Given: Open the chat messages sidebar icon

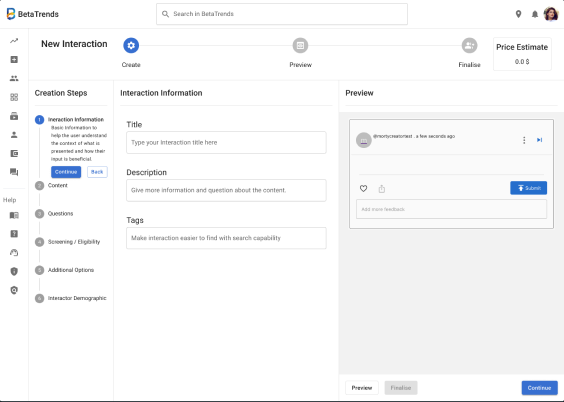Looking at the screenshot, I should pyautogui.click(x=14, y=172).
